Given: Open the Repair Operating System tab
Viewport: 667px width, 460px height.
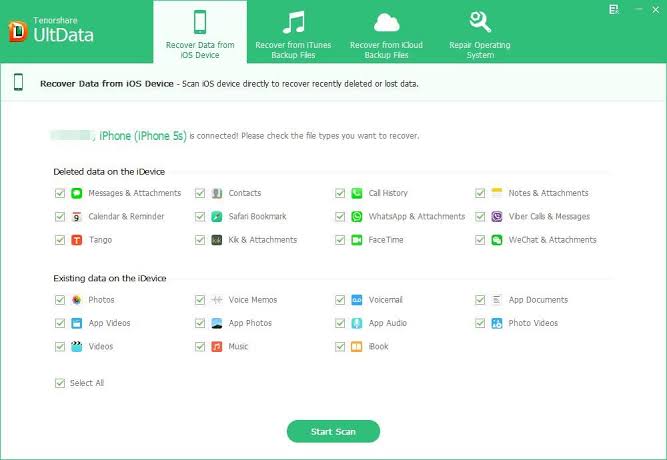Looking at the screenshot, I should pos(480,32).
